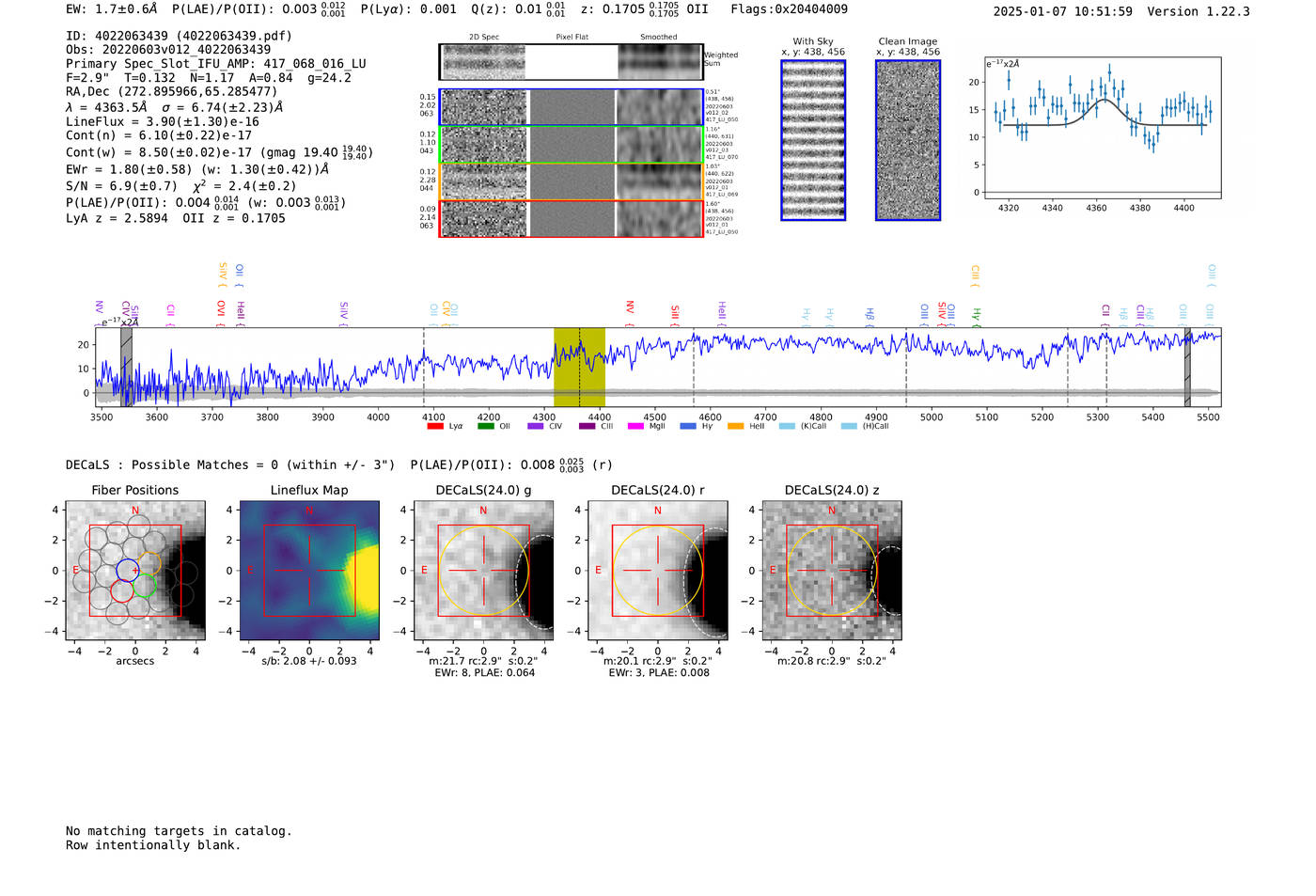Open the DECaLS(24.0) z image
The width and height of the screenshot is (1316, 896).
point(832,570)
